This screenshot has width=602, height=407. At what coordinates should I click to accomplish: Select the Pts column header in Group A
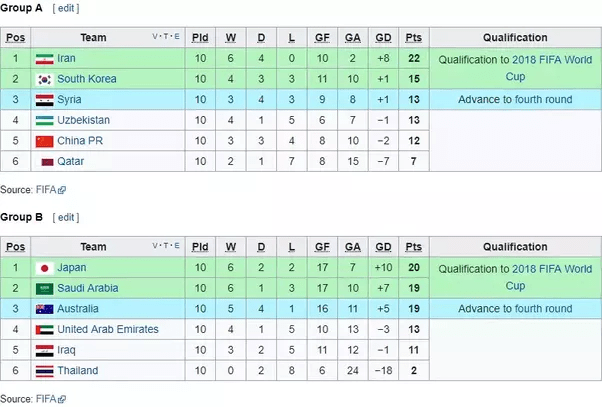click(x=413, y=38)
